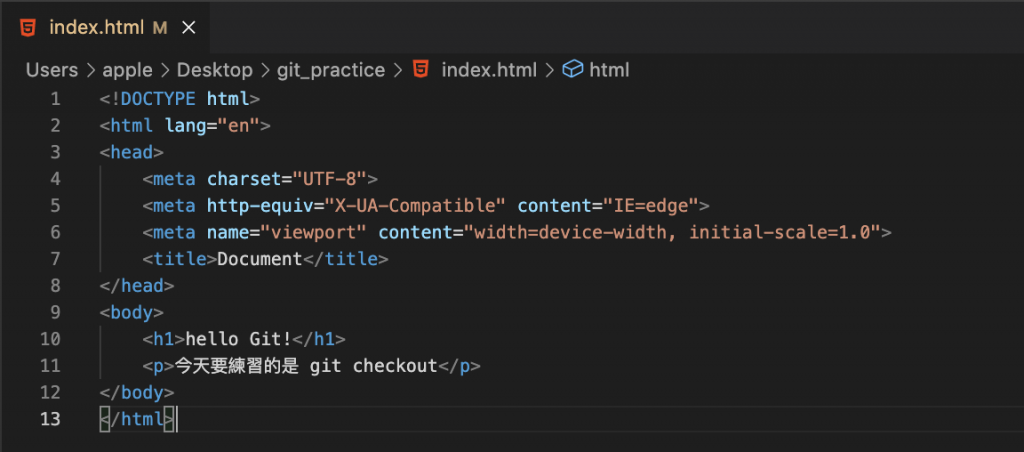Click the index.html text in the breadcrumb path
Screen dimensions: 1024x452
489,70
